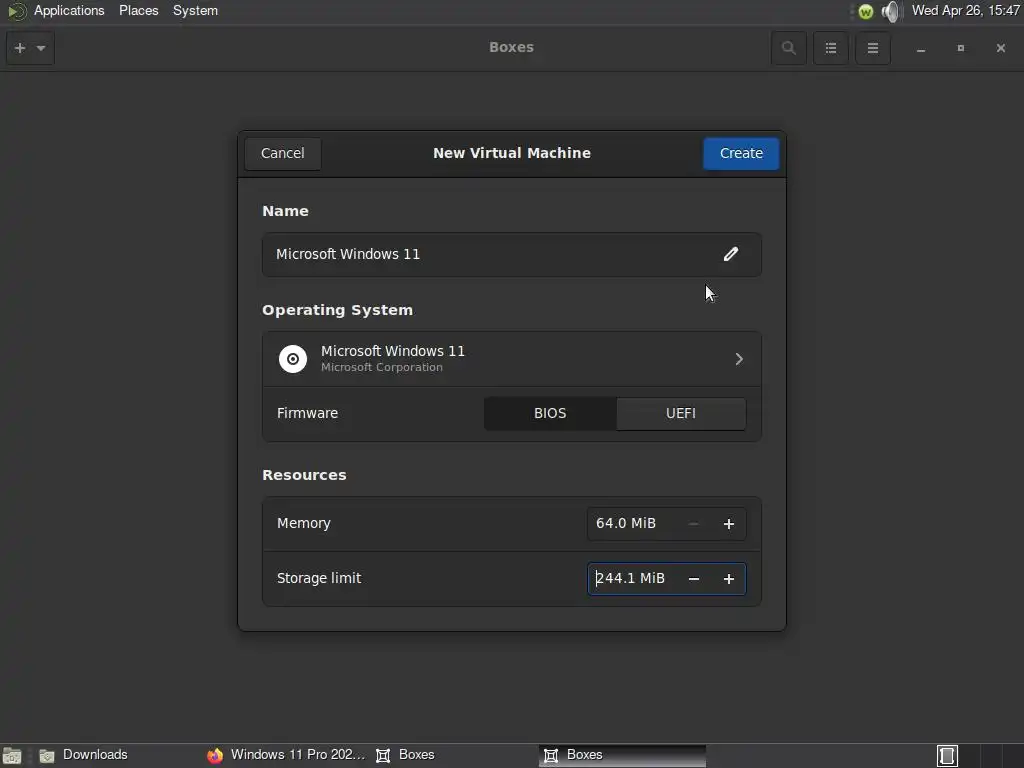Open the System menu
1024x768 pixels.
pyautogui.click(x=195, y=10)
